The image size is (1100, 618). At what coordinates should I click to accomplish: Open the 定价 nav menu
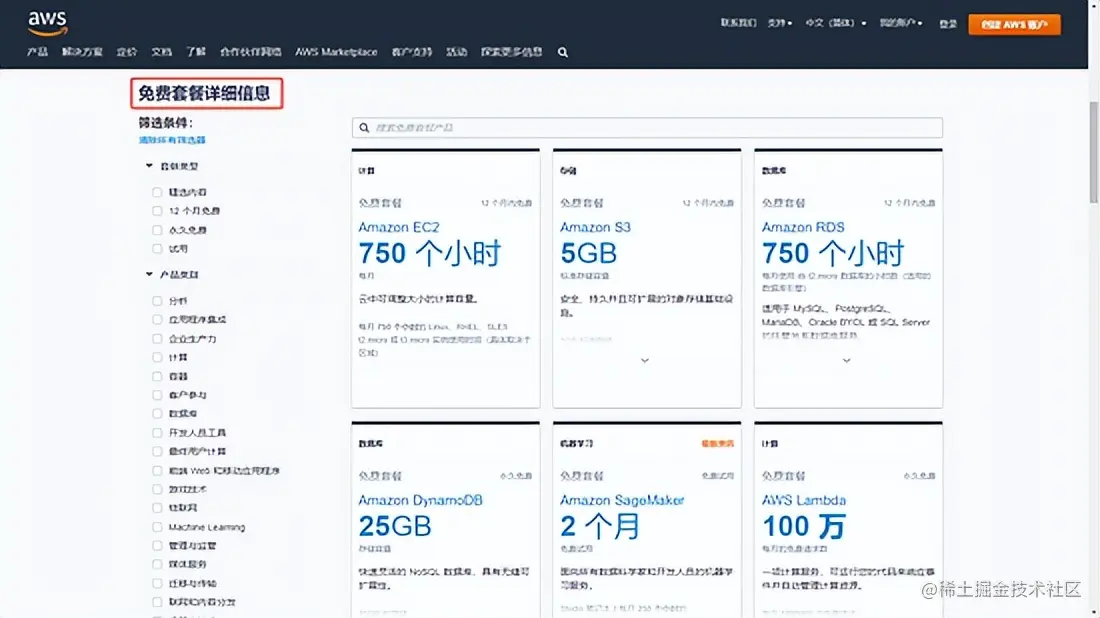[127, 52]
